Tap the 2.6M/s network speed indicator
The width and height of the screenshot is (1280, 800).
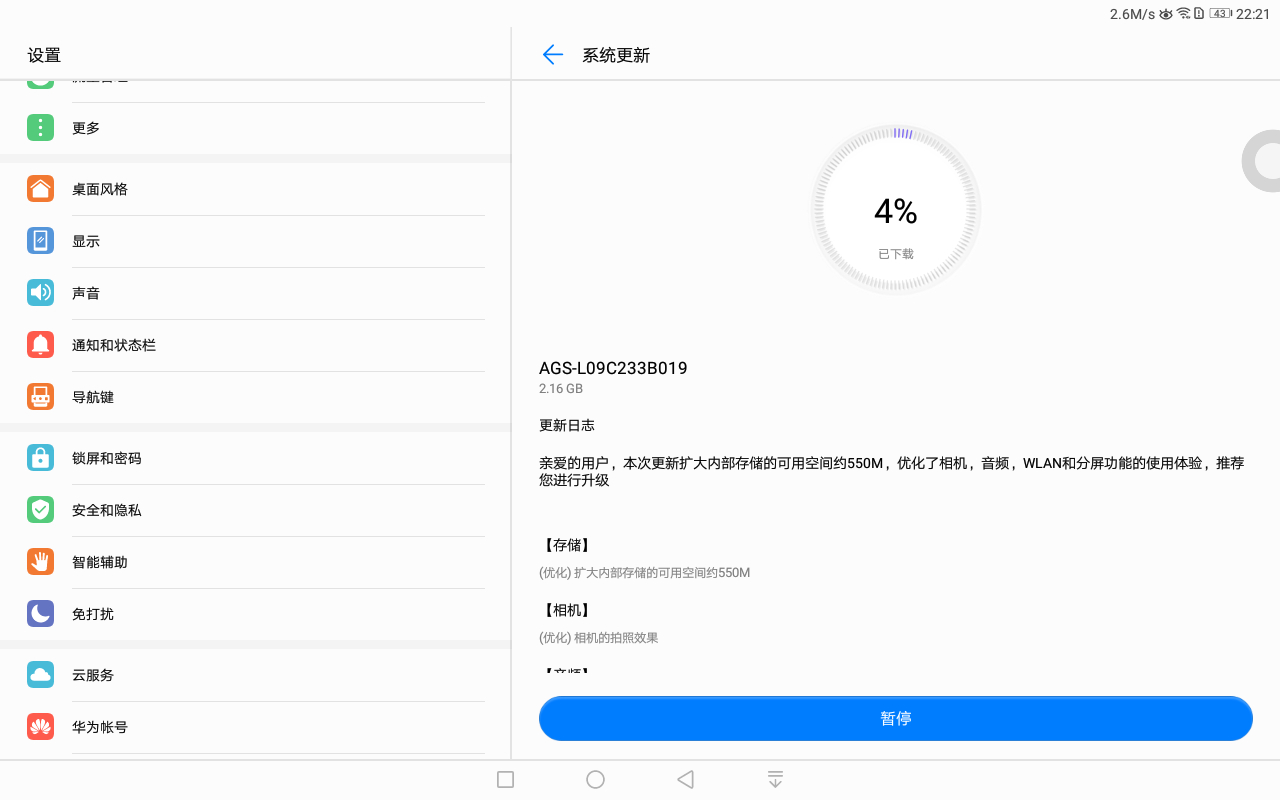[x=1132, y=14]
